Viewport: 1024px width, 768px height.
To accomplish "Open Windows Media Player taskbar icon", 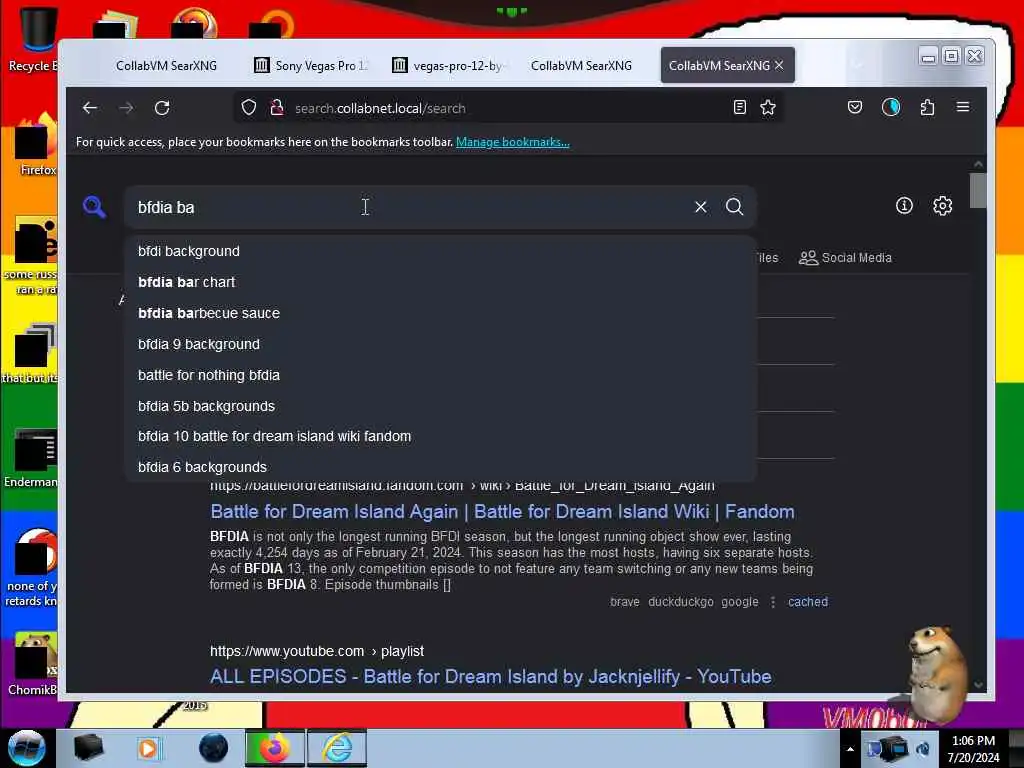I will coord(149,748).
